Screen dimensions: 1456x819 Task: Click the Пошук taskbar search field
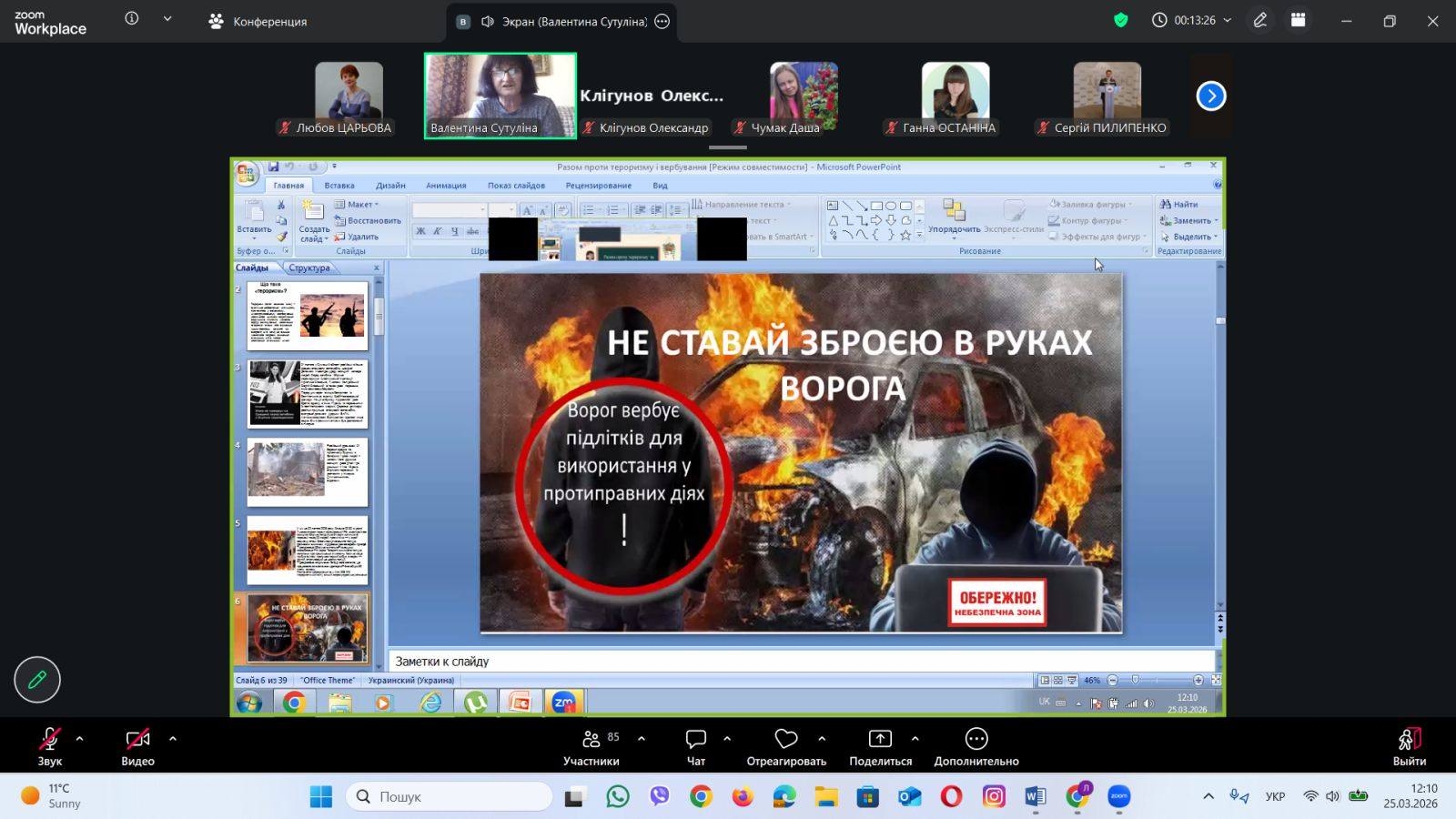tap(450, 796)
